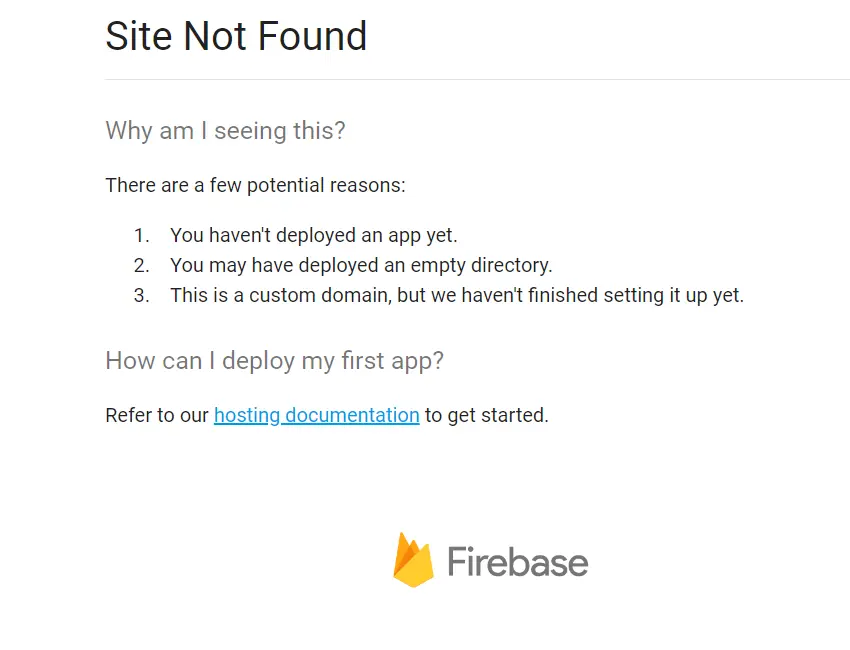Click the 'to get started' text
Viewport: 850px width, 650px height.
[487, 415]
